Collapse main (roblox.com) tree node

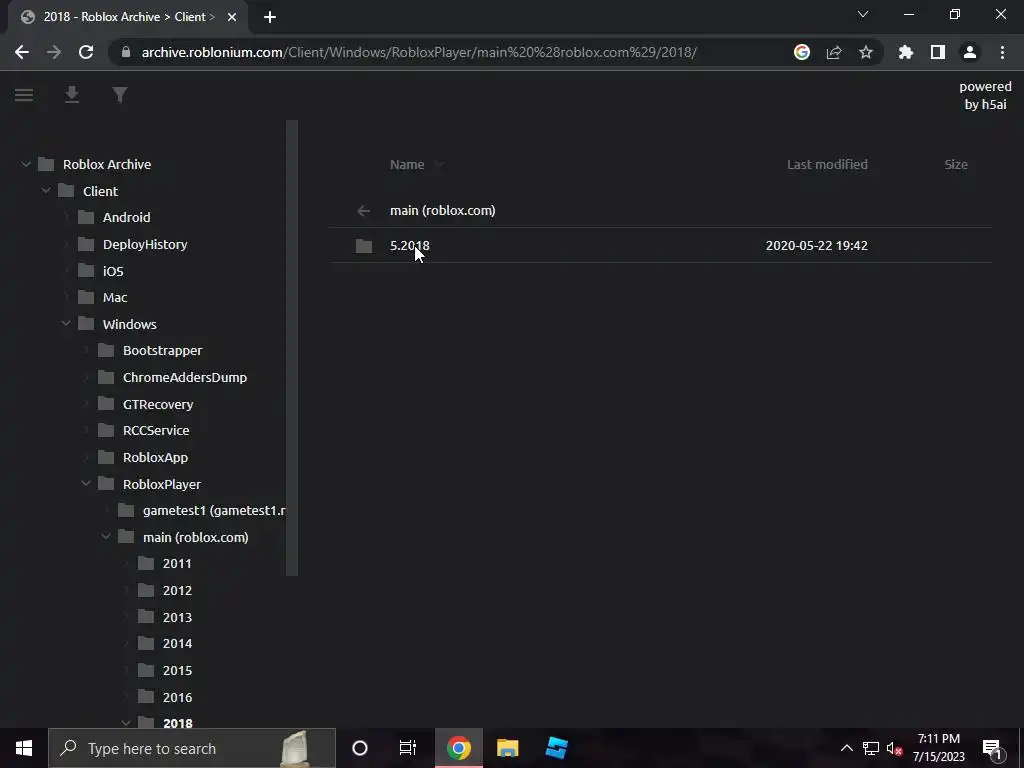click(106, 536)
